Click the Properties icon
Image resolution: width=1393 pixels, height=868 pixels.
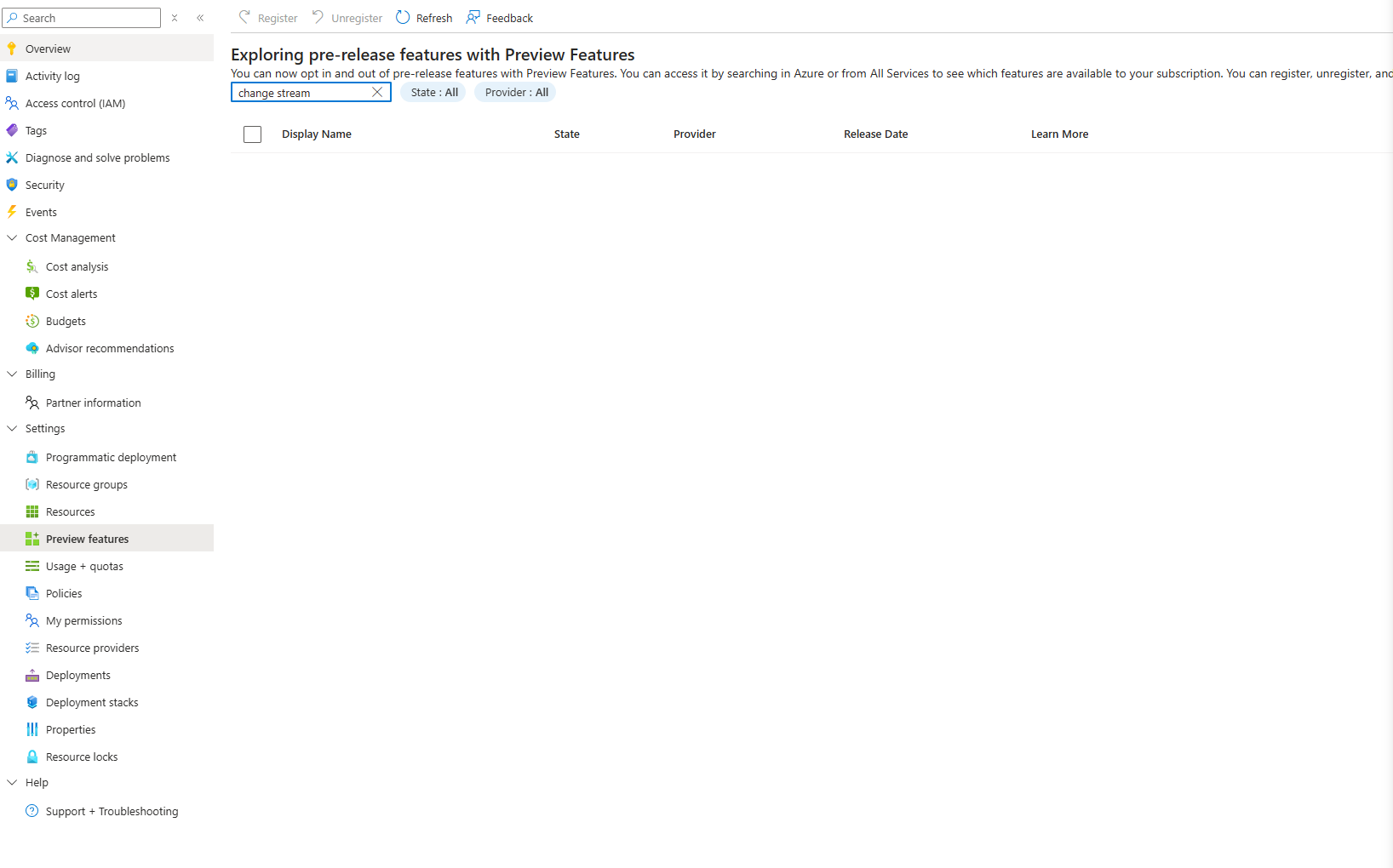pos(32,729)
